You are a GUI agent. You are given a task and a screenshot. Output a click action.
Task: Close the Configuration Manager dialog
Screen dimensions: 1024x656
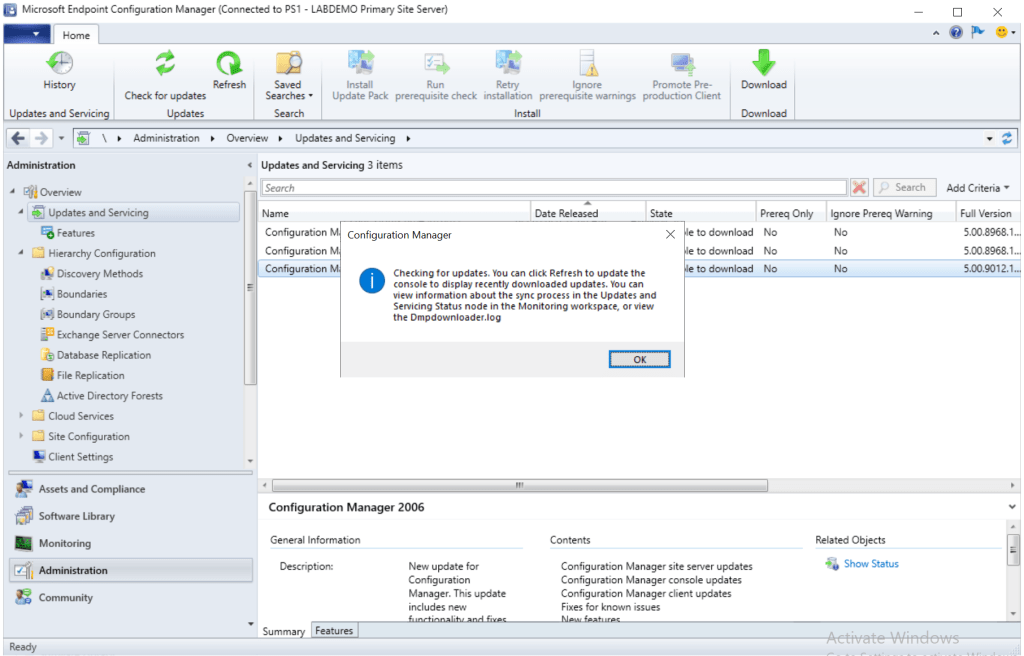tap(670, 235)
